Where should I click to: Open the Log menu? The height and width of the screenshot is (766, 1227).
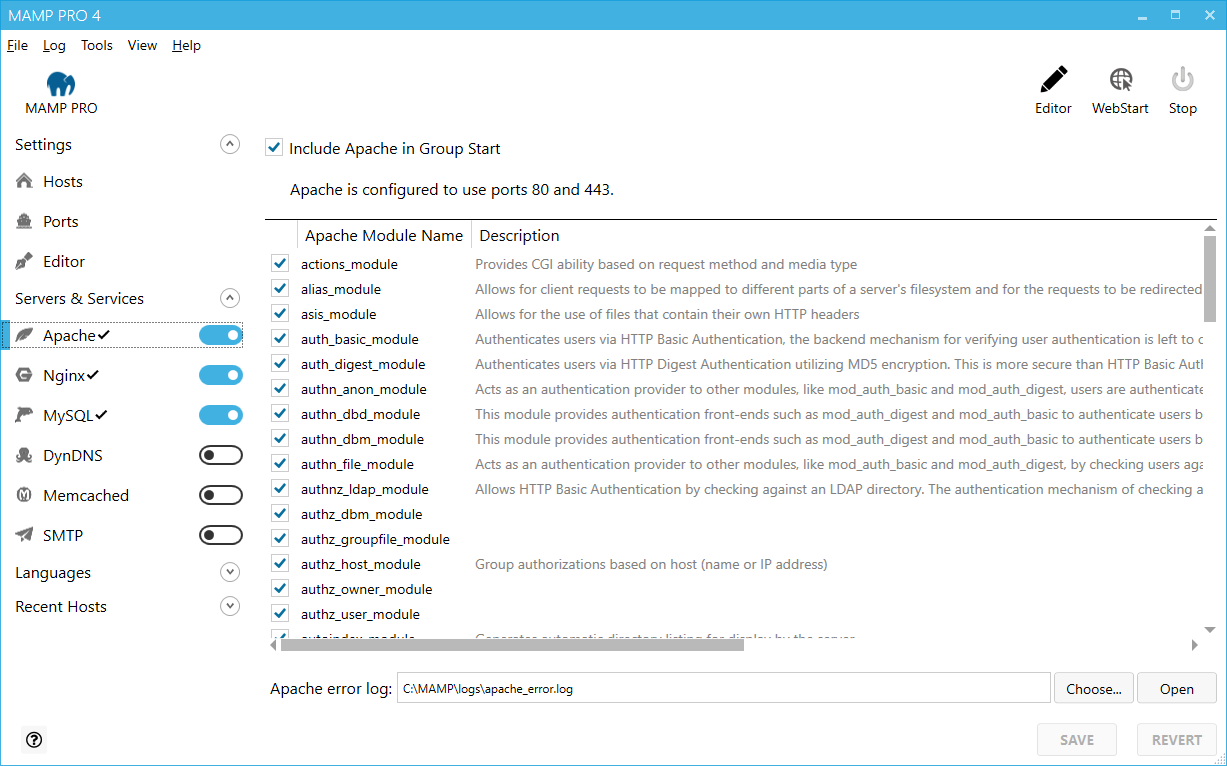(x=54, y=45)
